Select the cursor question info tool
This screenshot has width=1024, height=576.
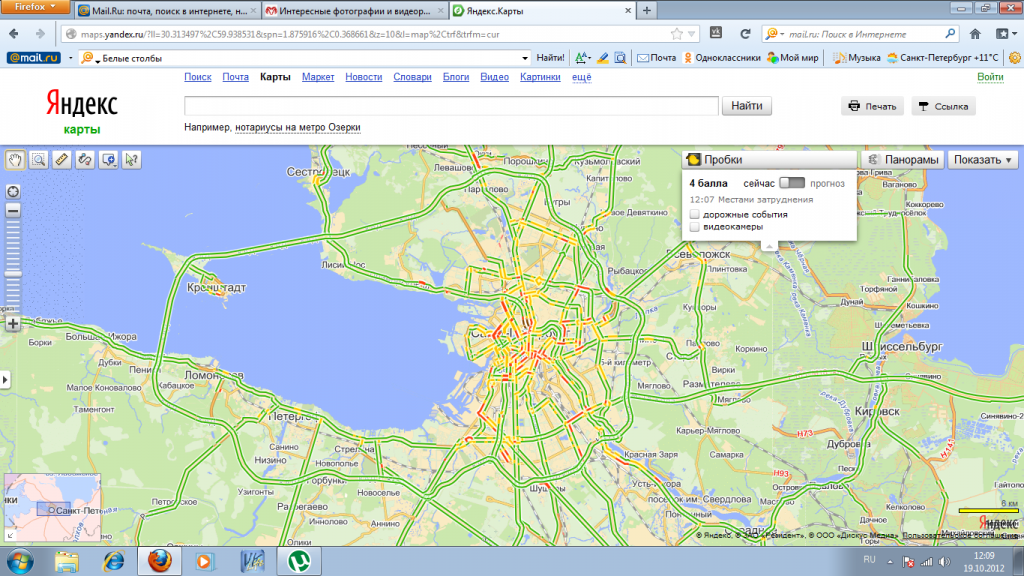point(131,160)
